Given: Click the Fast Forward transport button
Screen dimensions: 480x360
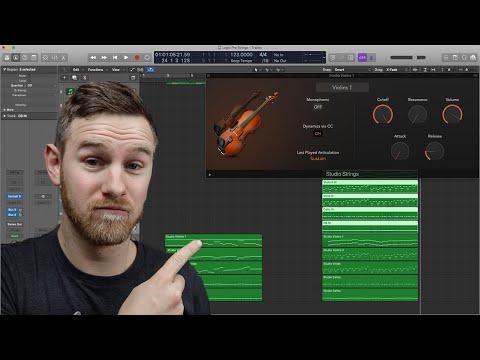Looking at the screenshot, I should (x=104, y=58).
